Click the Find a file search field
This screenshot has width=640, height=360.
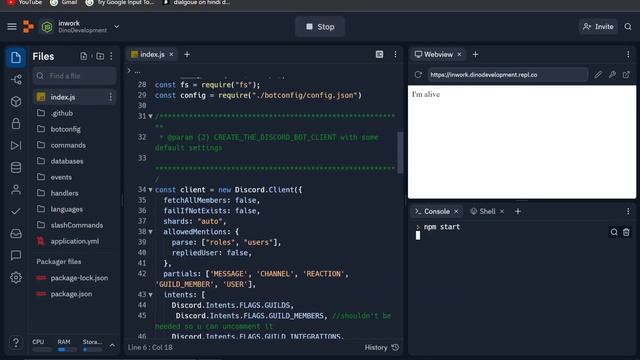74,76
